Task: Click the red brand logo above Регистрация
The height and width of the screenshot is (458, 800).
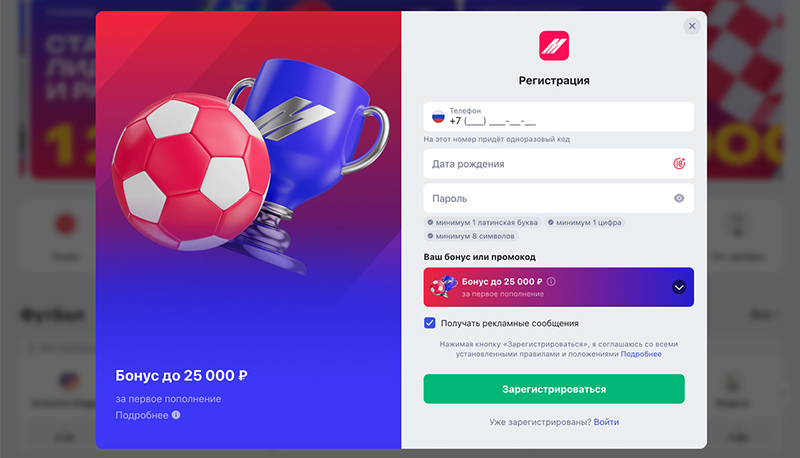Action: (x=554, y=46)
